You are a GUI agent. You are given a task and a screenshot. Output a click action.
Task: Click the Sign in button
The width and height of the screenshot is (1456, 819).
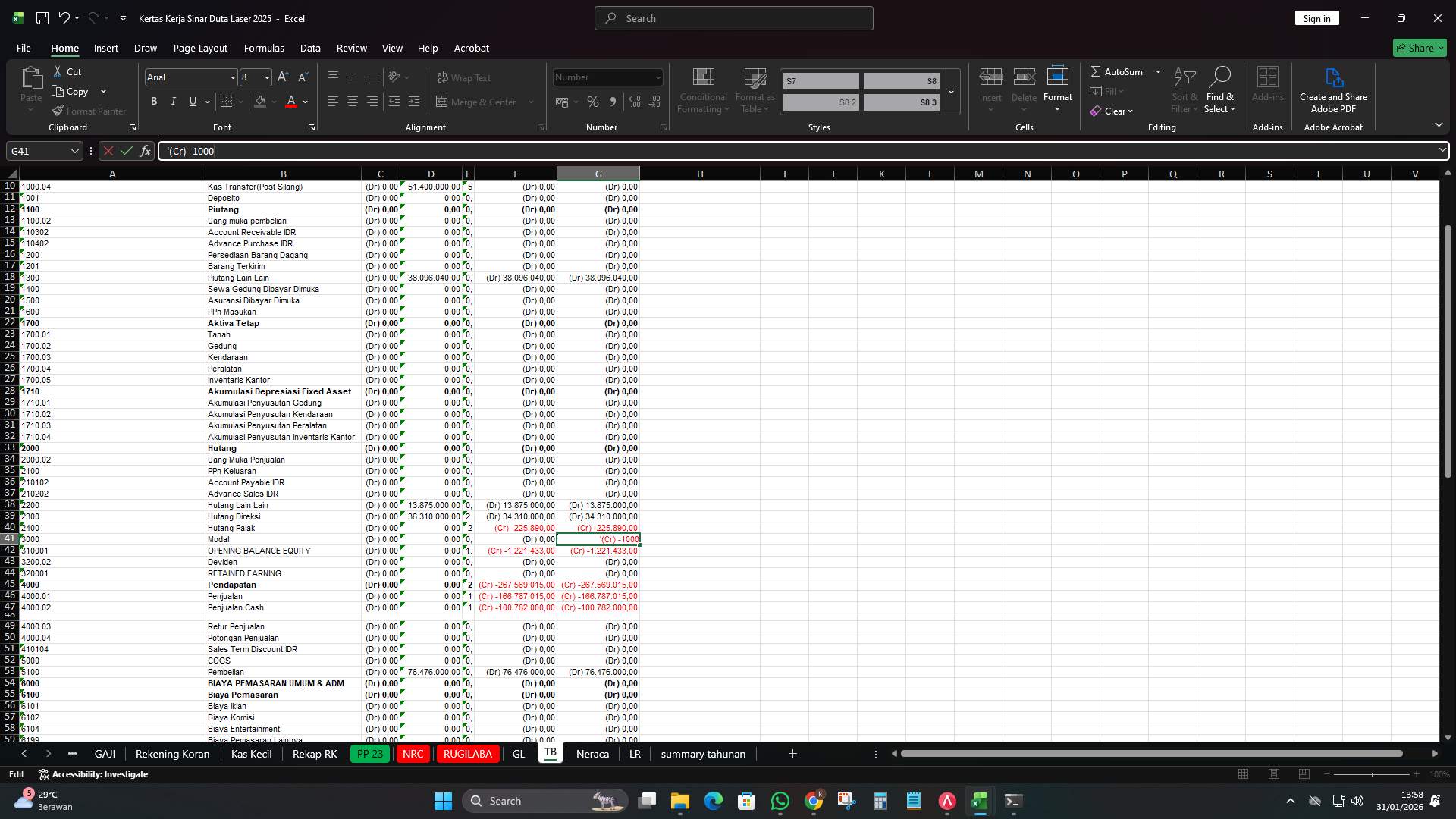tap(1316, 17)
